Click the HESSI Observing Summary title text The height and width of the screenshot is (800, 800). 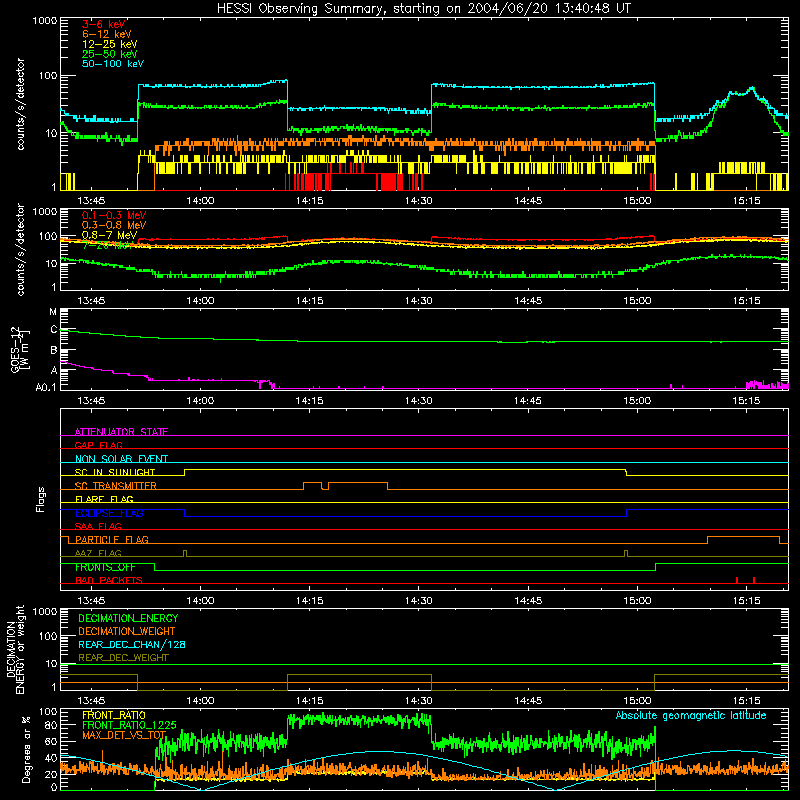coord(424,9)
